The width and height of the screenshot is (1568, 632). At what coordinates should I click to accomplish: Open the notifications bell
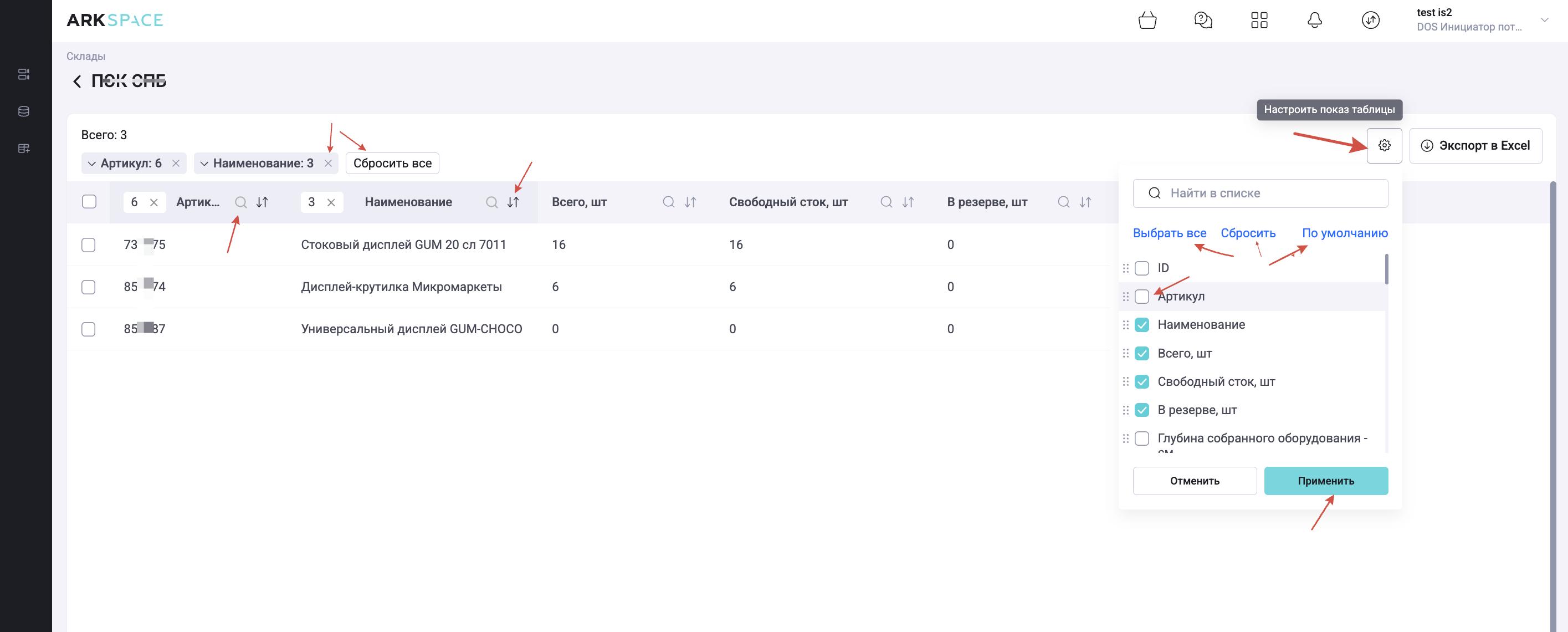click(1315, 20)
